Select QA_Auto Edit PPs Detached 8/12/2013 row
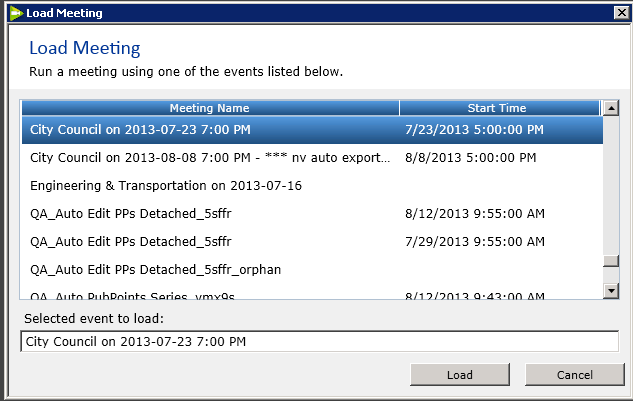This screenshot has width=633, height=401. [312, 214]
